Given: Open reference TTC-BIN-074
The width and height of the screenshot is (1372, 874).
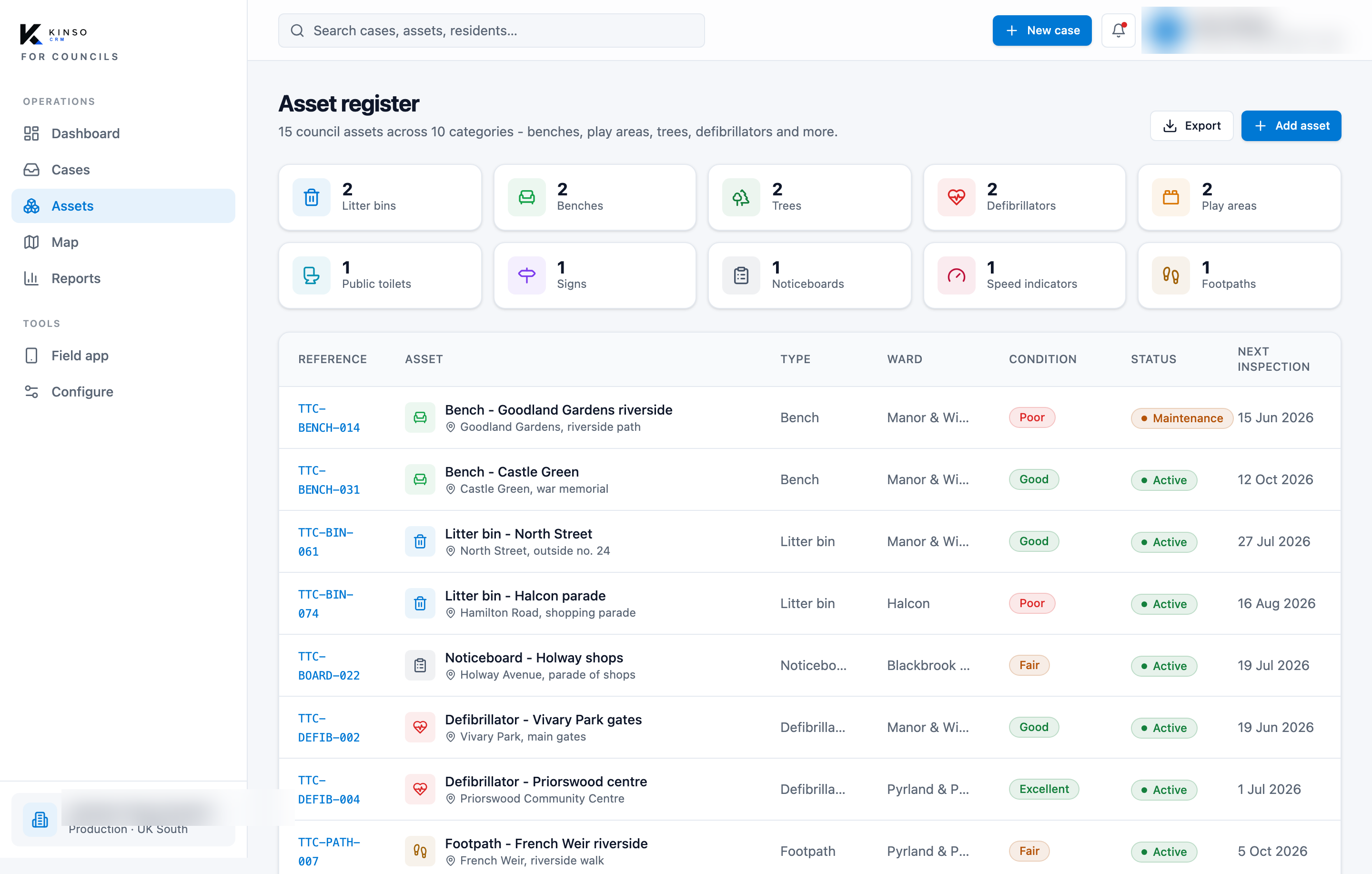Looking at the screenshot, I should 326,604.
